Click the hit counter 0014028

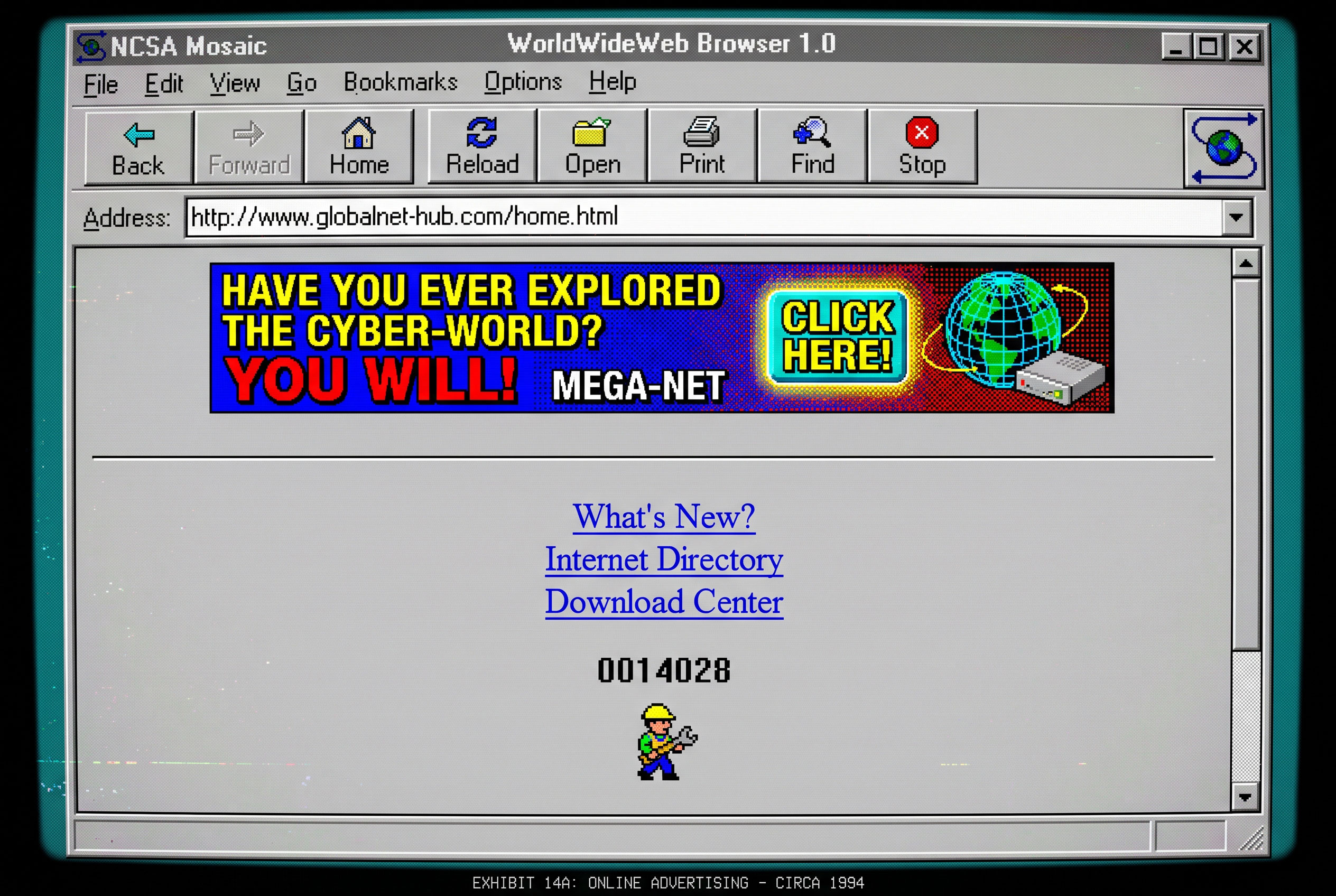pos(664,670)
